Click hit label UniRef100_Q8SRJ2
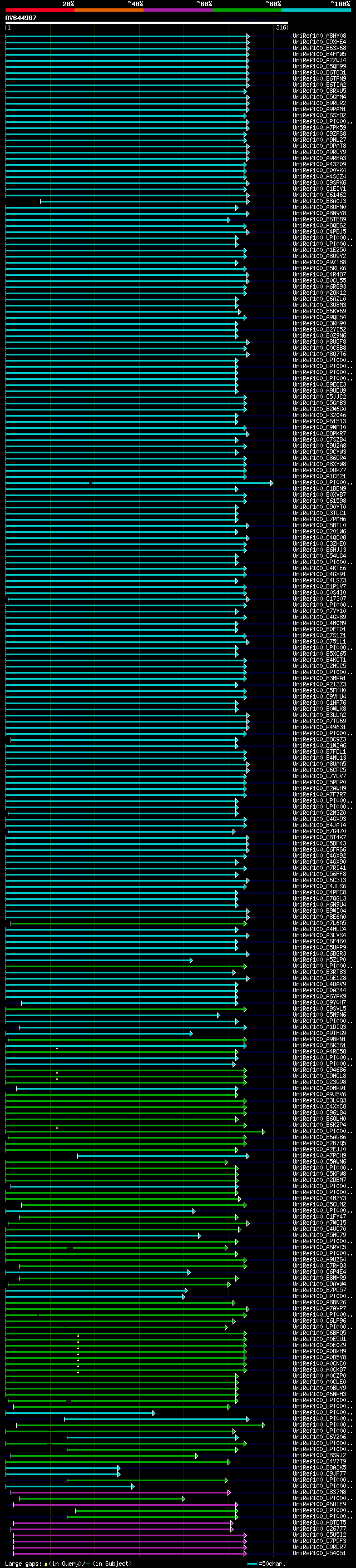The width and height of the screenshot is (356, 1568). 319,1456
